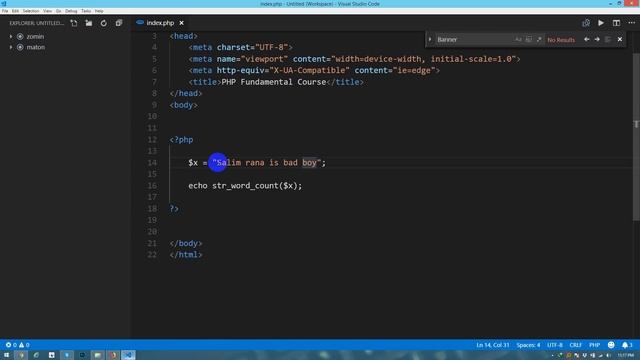This screenshot has height=360, width=640.
Task: Click the New File icon in Explorer
Action: (x=74, y=23)
